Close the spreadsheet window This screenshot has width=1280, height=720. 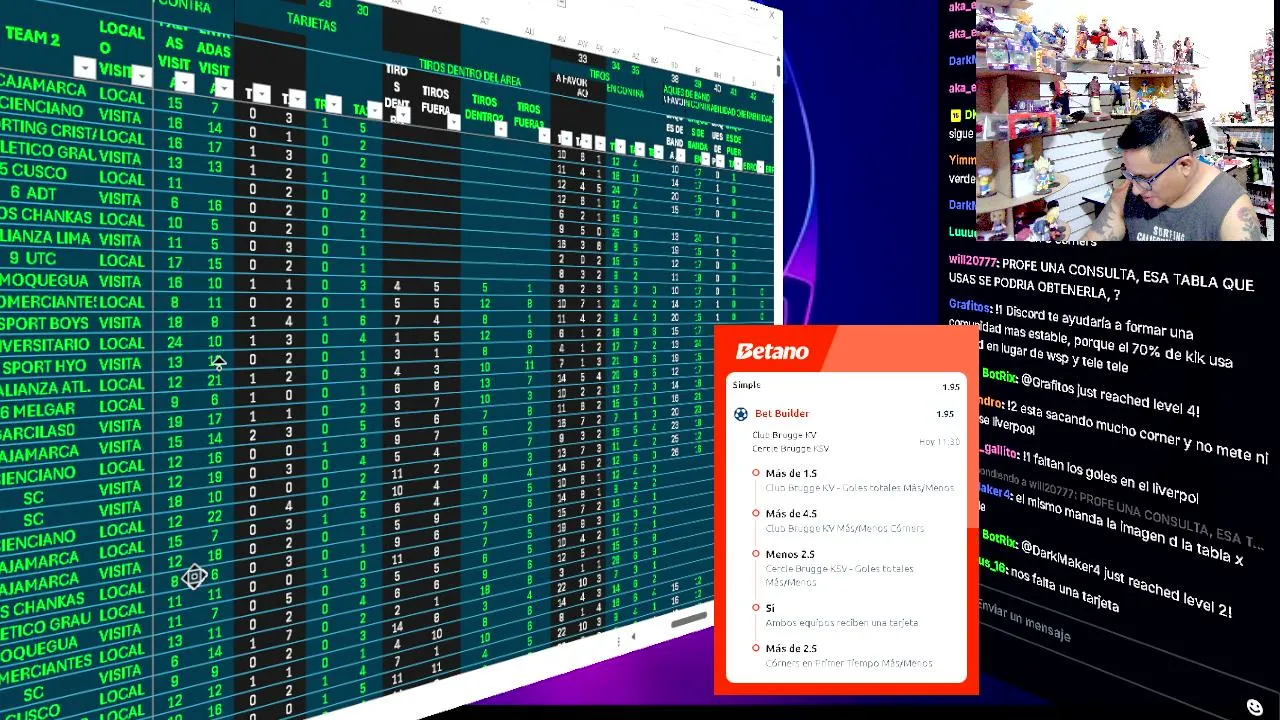[x=772, y=14]
